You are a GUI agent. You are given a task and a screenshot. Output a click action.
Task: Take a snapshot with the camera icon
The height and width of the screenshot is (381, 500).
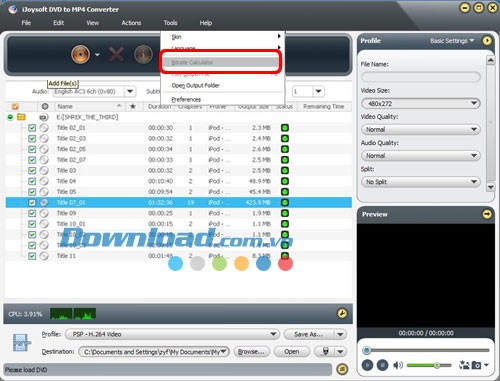pyautogui.click(x=476, y=365)
